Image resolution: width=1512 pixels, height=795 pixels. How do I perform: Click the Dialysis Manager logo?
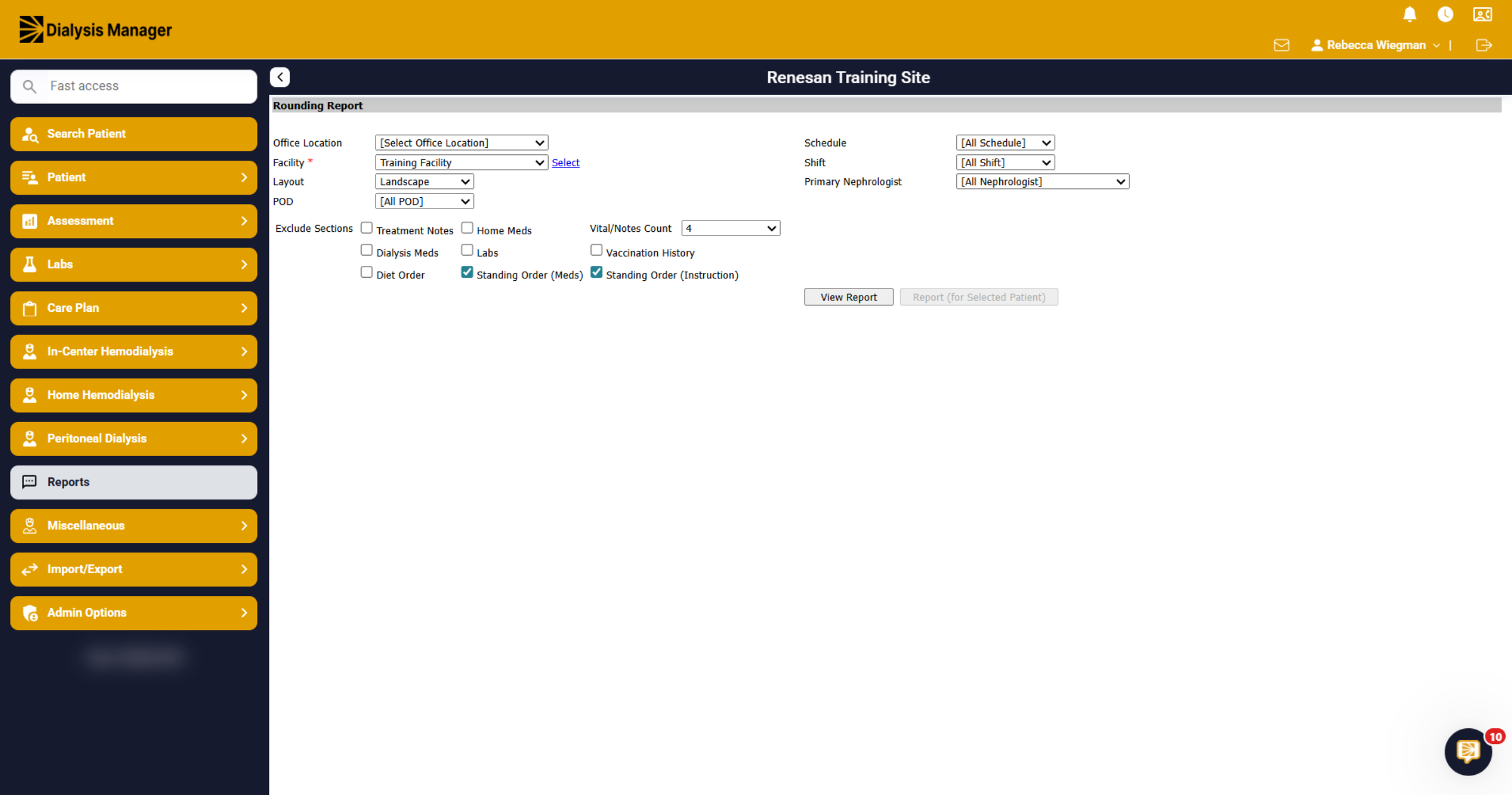pos(95,30)
